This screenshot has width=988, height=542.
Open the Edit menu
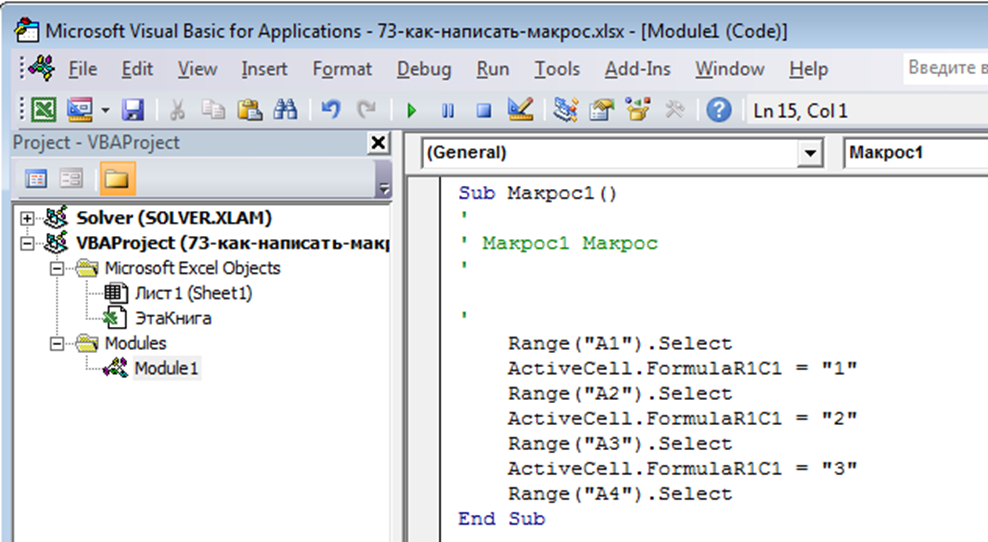pyautogui.click(x=137, y=69)
